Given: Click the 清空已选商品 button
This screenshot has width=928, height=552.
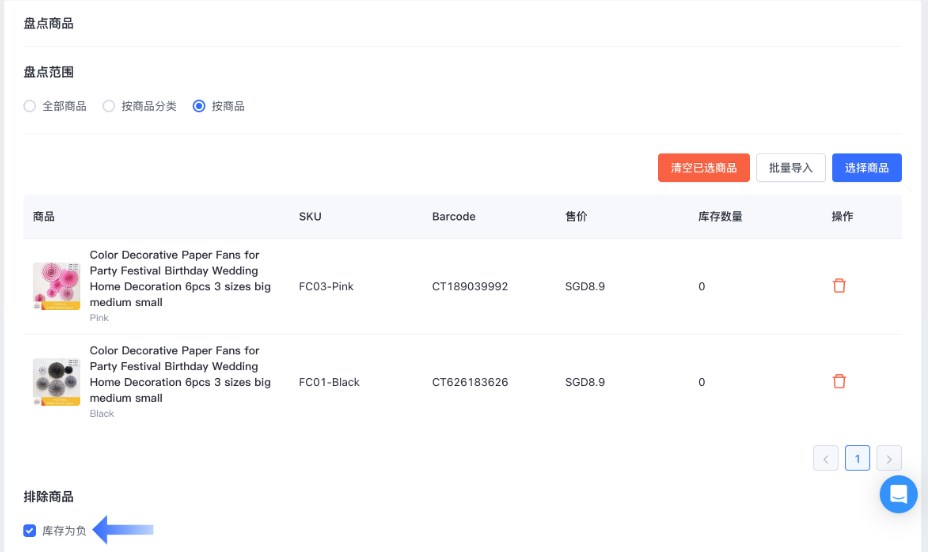Looking at the screenshot, I should pos(704,168).
